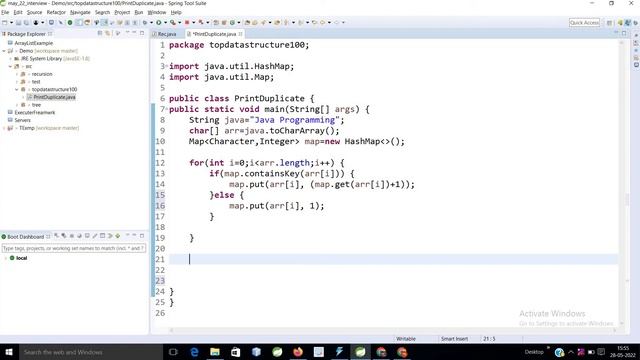Open the New file toolbar icon
Viewport: 640px width, 360px height.
[x=4, y=22]
